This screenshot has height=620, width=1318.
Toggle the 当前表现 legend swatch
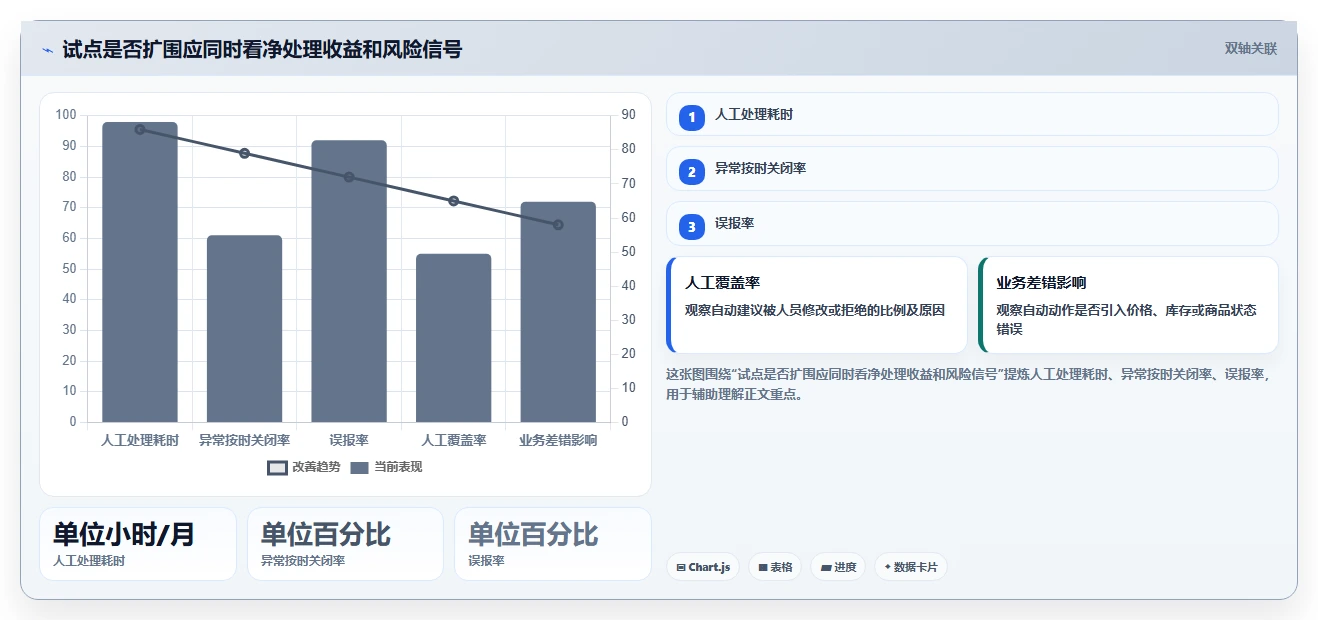(x=360, y=467)
